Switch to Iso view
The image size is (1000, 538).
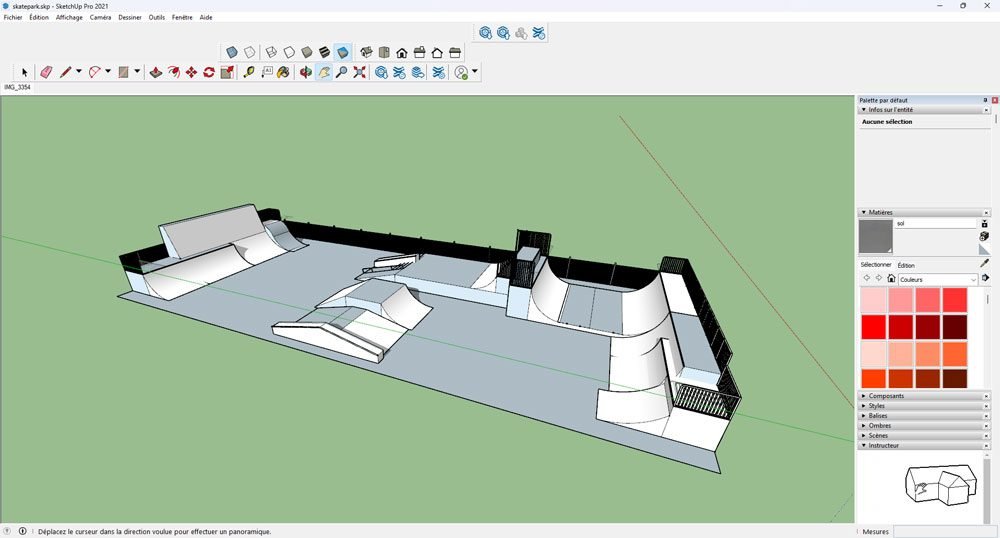[x=366, y=52]
